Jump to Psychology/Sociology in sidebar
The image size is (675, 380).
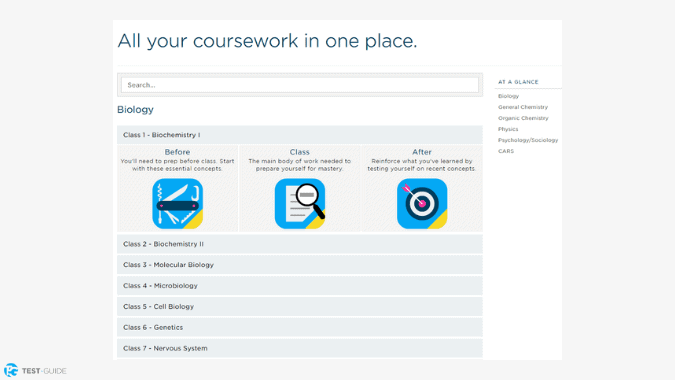pyautogui.click(x=528, y=140)
